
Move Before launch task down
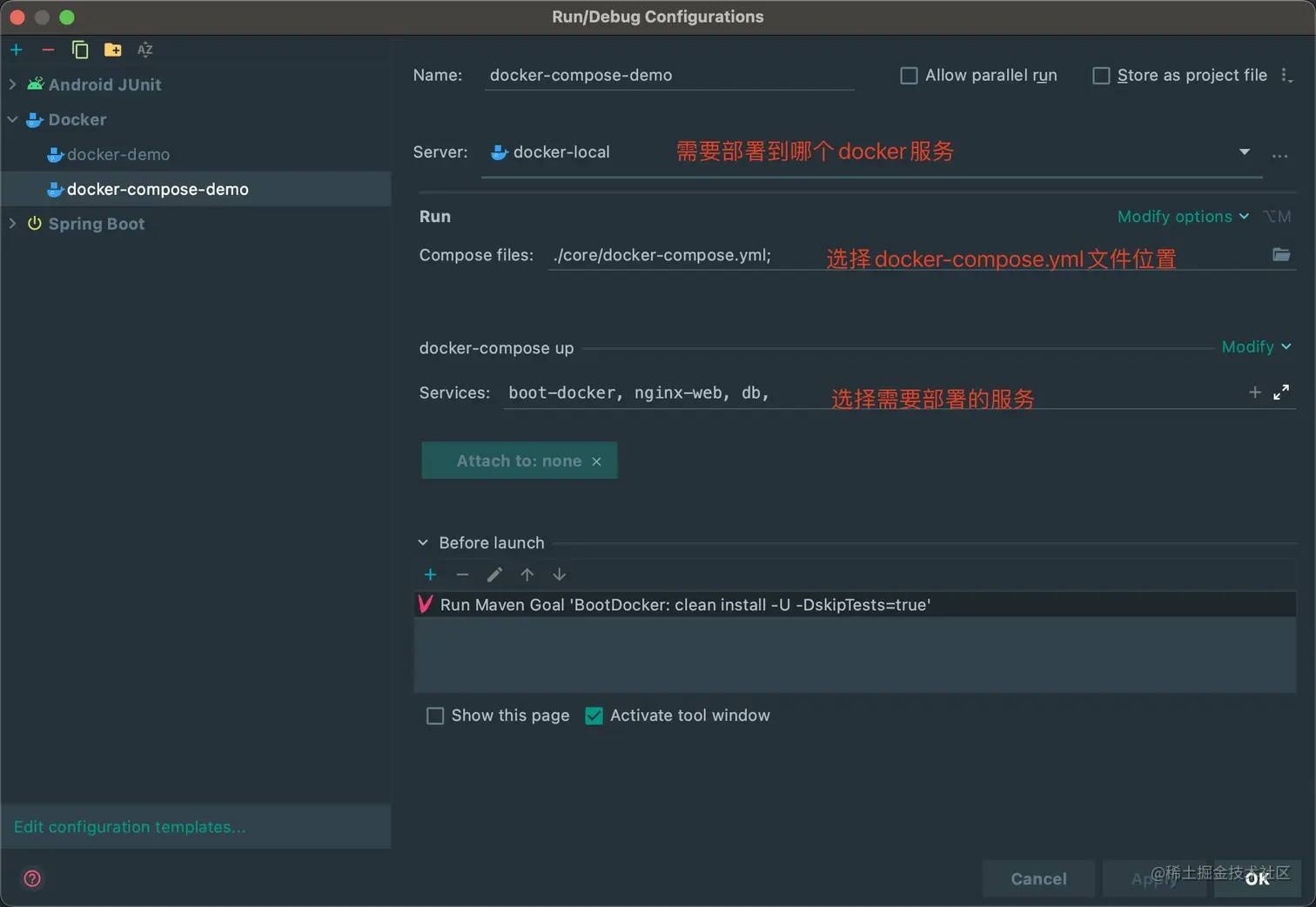[559, 574]
